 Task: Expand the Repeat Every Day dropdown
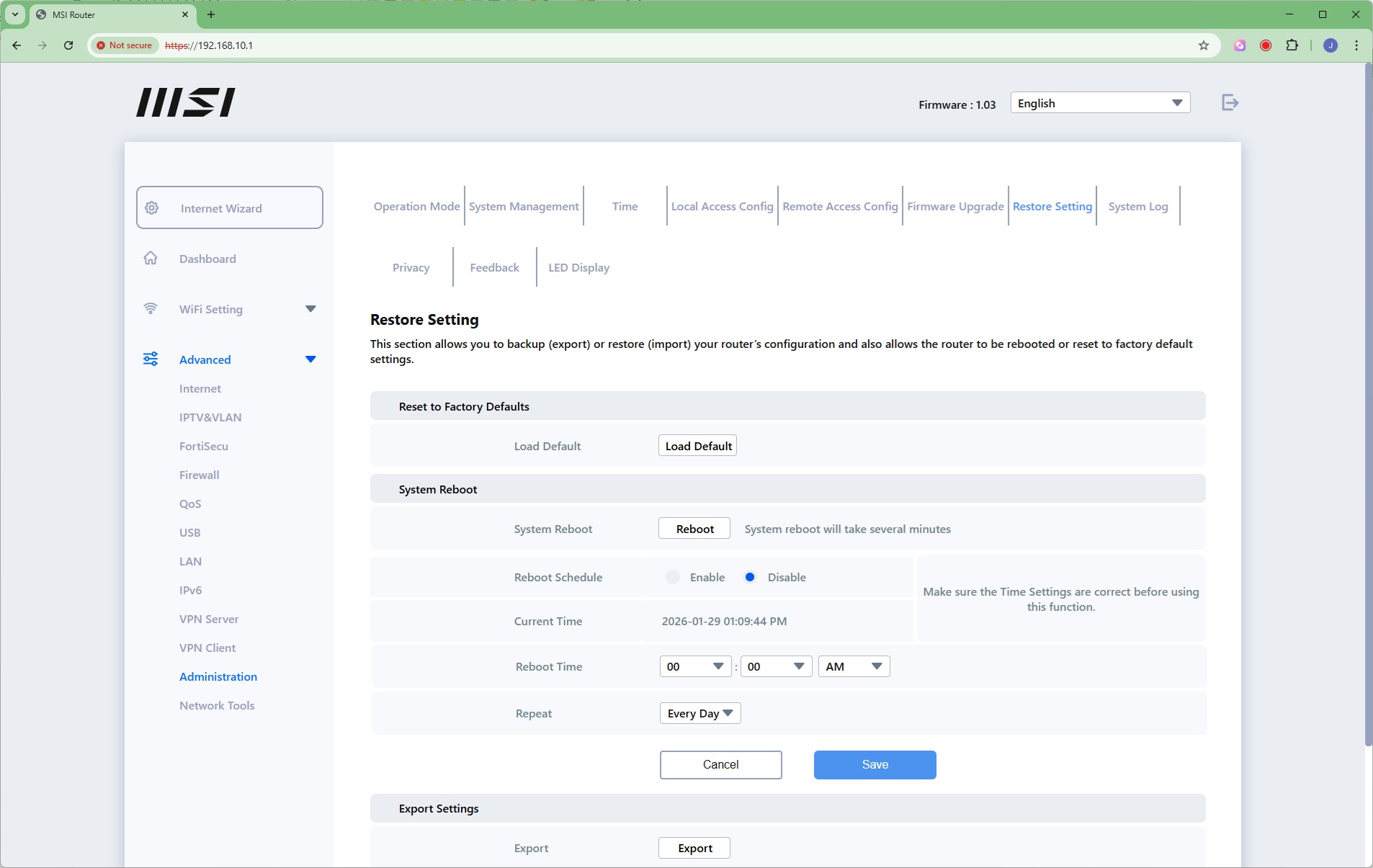pos(699,714)
